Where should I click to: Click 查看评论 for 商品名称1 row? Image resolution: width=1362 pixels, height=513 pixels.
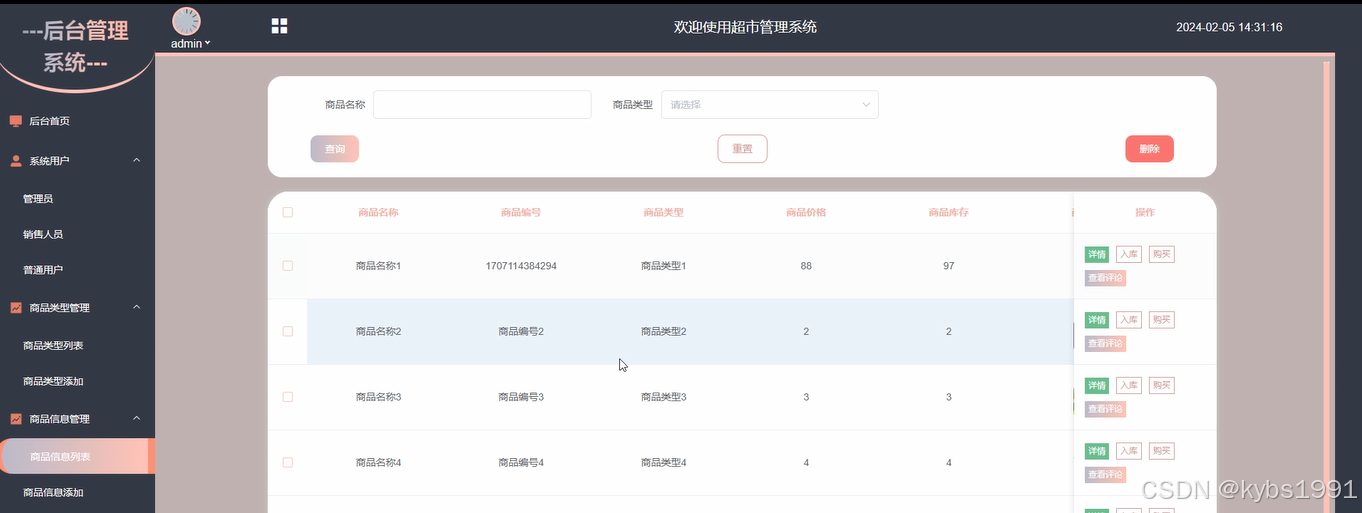coord(1105,278)
